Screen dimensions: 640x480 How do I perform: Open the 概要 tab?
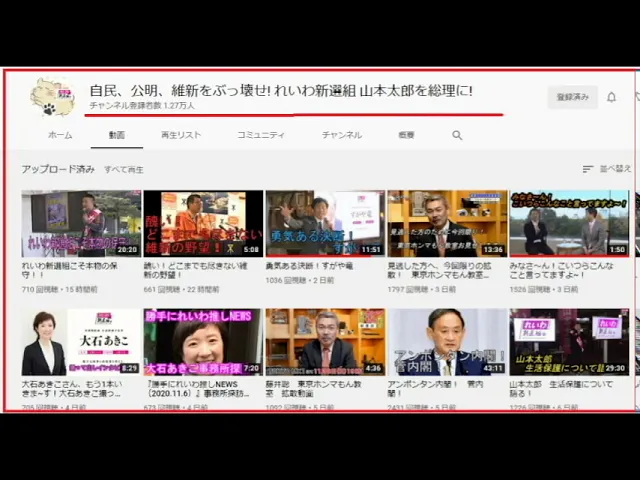(407, 135)
